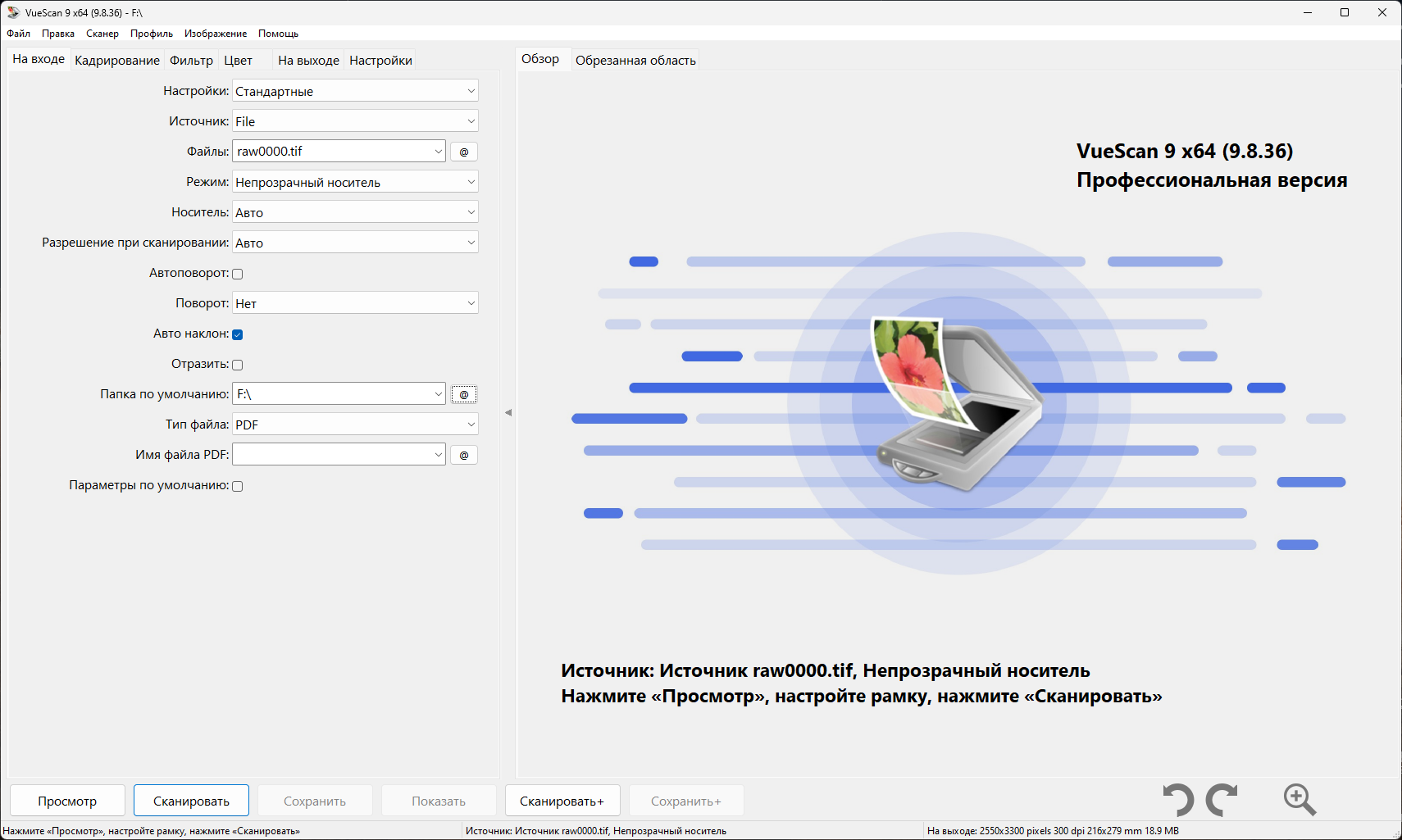Select the На входе tab
The height and width of the screenshot is (840, 1402).
click(x=39, y=59)
